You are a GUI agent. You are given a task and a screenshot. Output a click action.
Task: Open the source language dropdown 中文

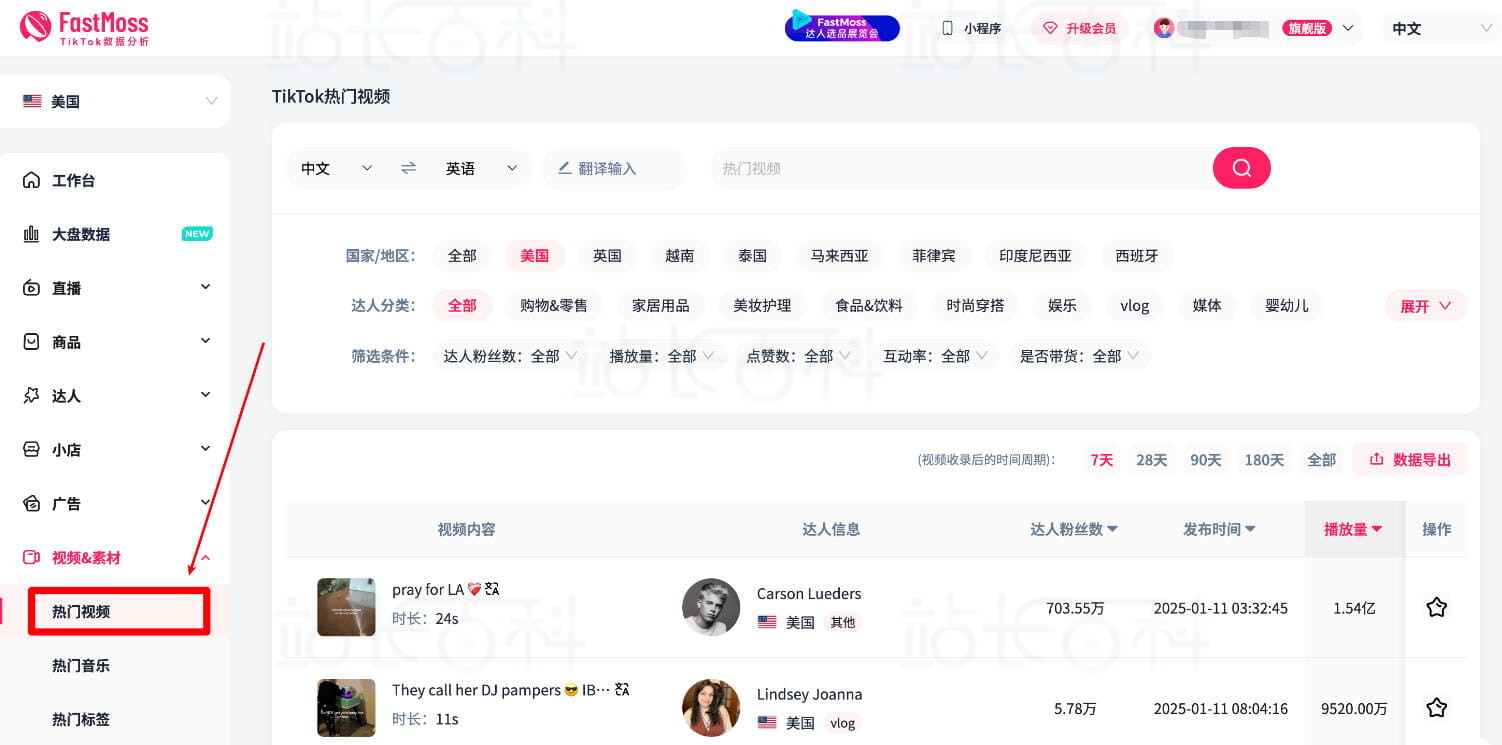(x=336, y=168)
